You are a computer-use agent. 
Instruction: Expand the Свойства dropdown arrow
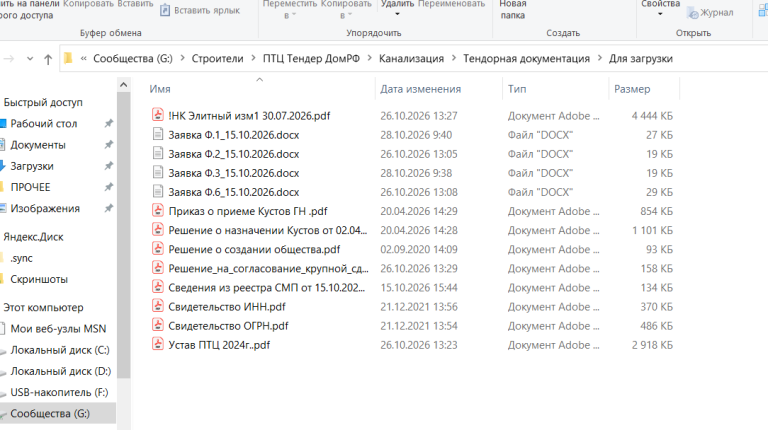(660, 14)
